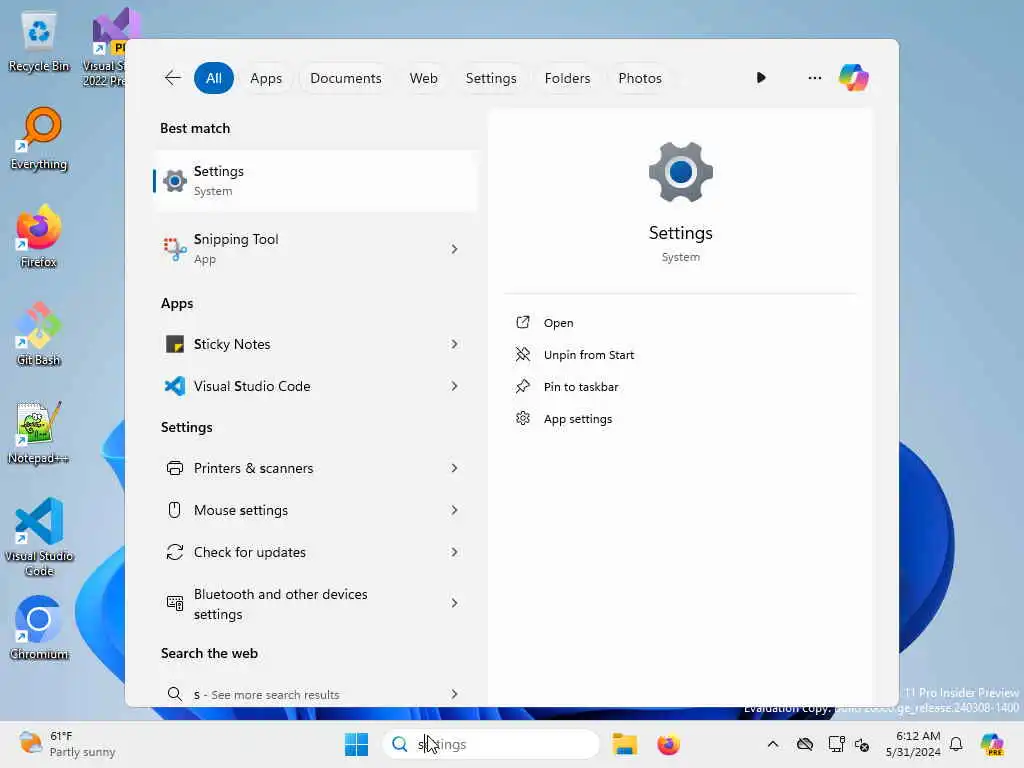Open the Copilot icon in search panel
This screenshot has height=768, width=1024.
(853, 78)
